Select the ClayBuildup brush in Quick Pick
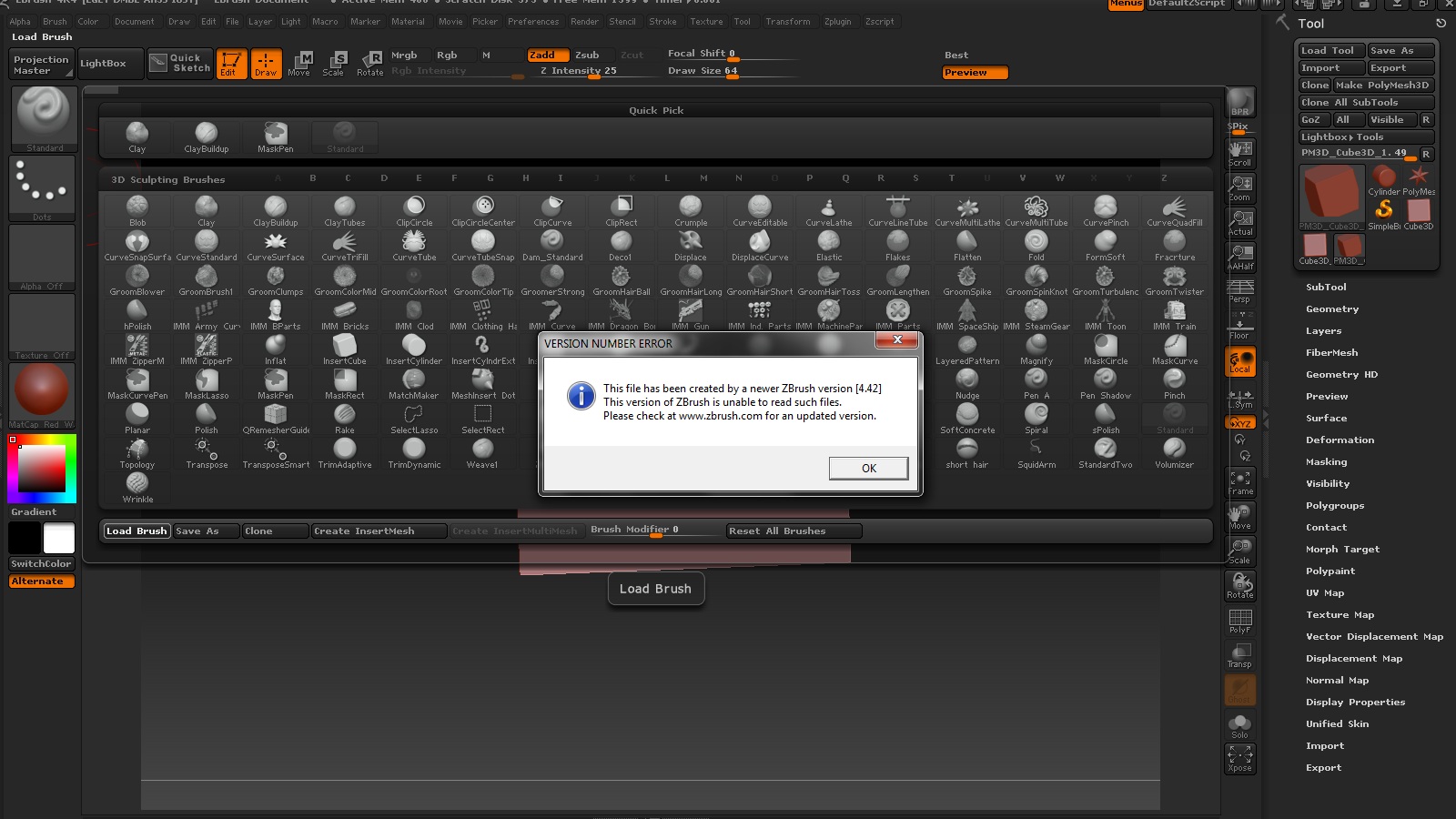Viewport: 1456px width, 819px height. pyautogui.click(x=207, y=136)
